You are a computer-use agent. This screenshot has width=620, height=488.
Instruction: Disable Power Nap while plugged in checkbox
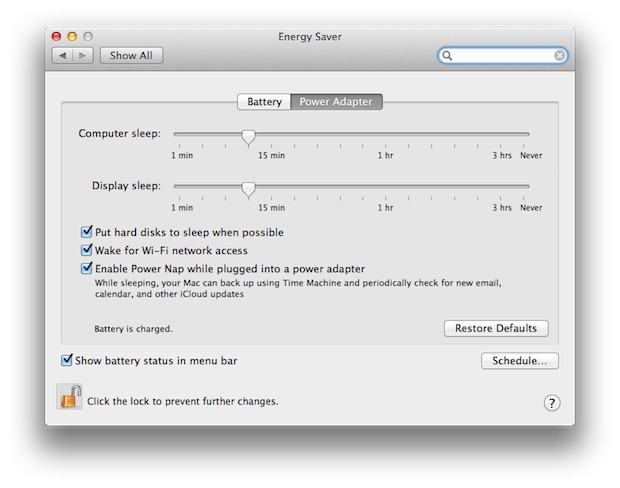click(x=86, y=268)
